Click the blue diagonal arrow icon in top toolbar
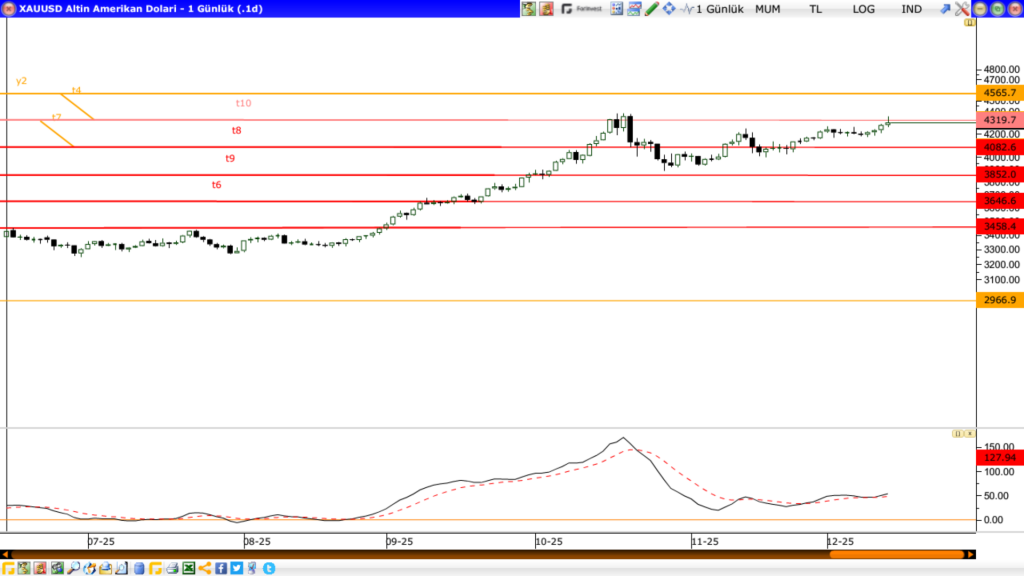1024x576 pixels. [x=945, y=9]
